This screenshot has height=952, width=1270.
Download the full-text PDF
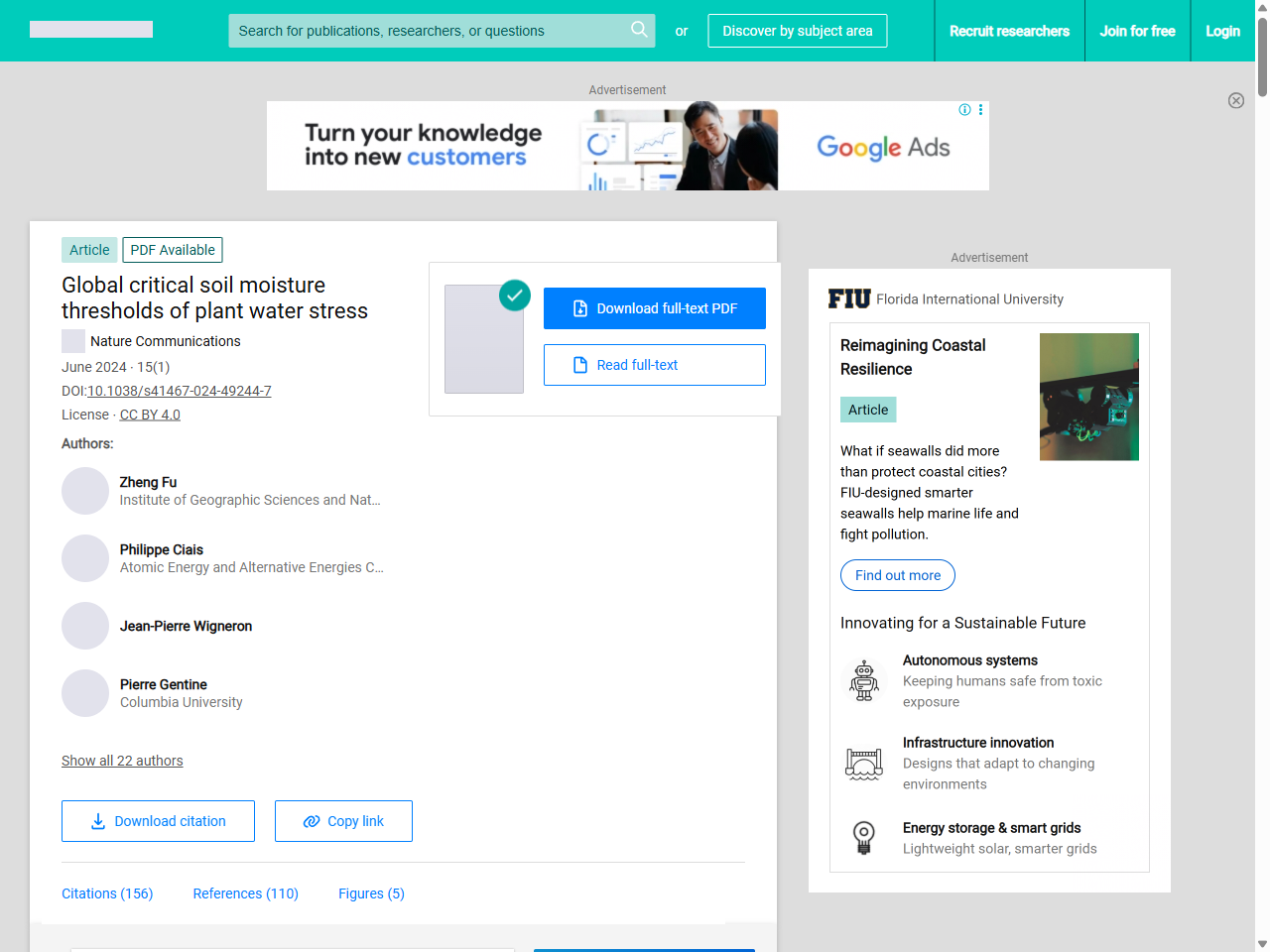pyautogui.click(x=655, y=308)
